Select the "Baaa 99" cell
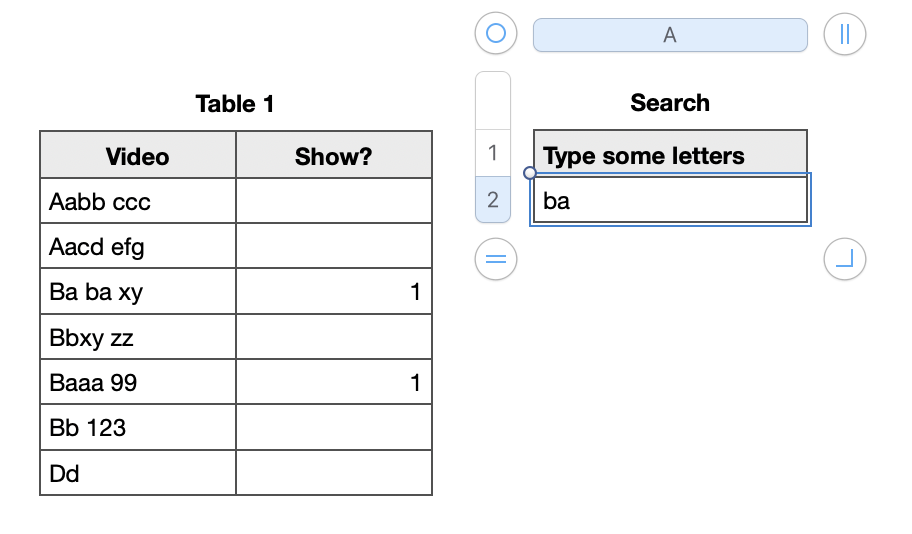This screenshot has width=912, height=534. coord(138,383)
